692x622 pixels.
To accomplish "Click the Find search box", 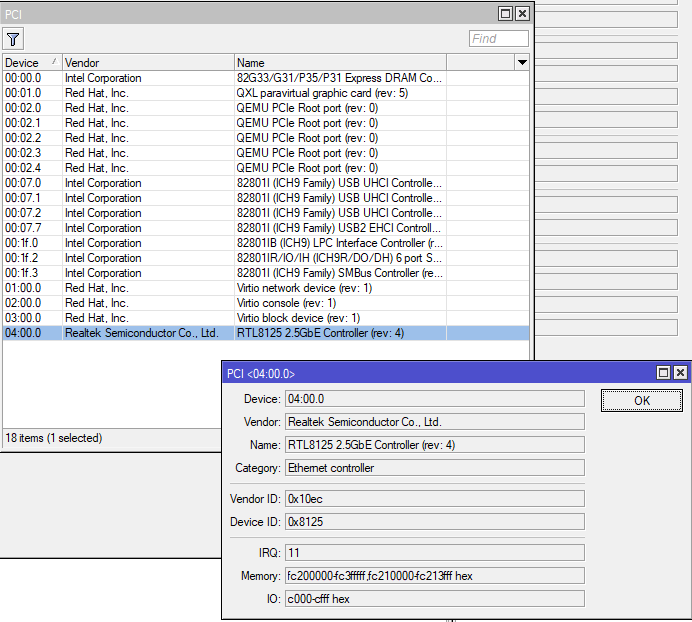I will point(499,39).
